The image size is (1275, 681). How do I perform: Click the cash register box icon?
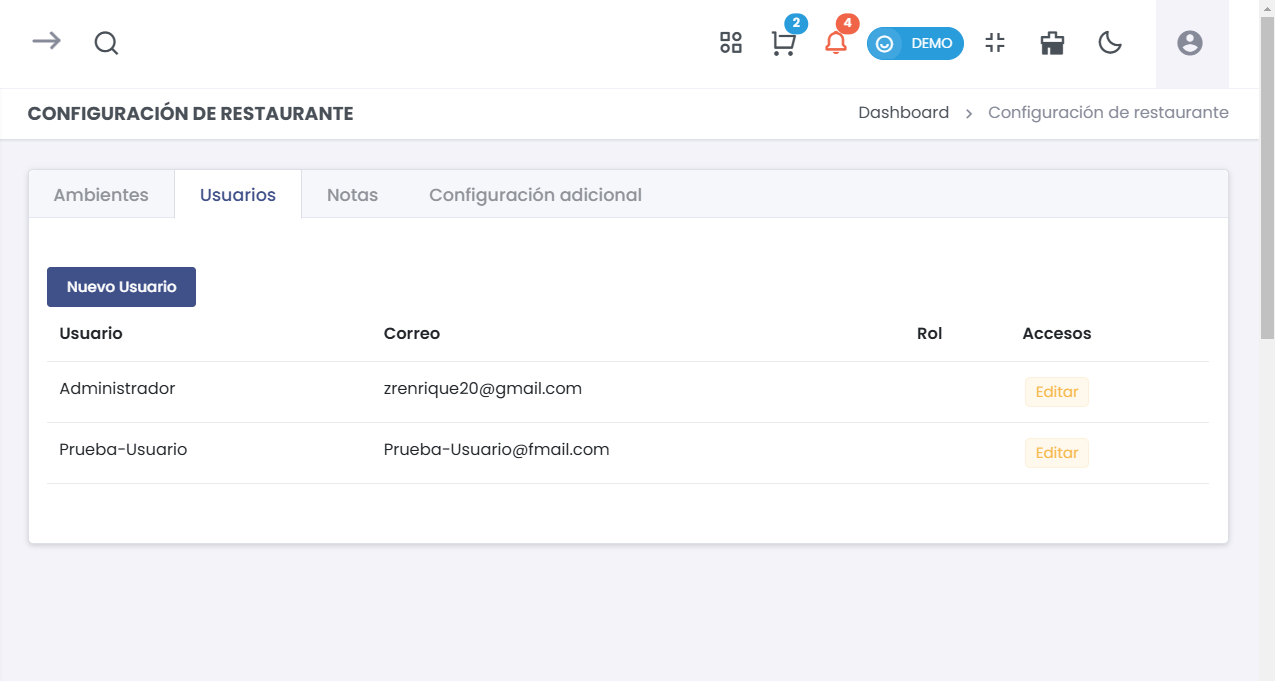(x=1052, y=43)
